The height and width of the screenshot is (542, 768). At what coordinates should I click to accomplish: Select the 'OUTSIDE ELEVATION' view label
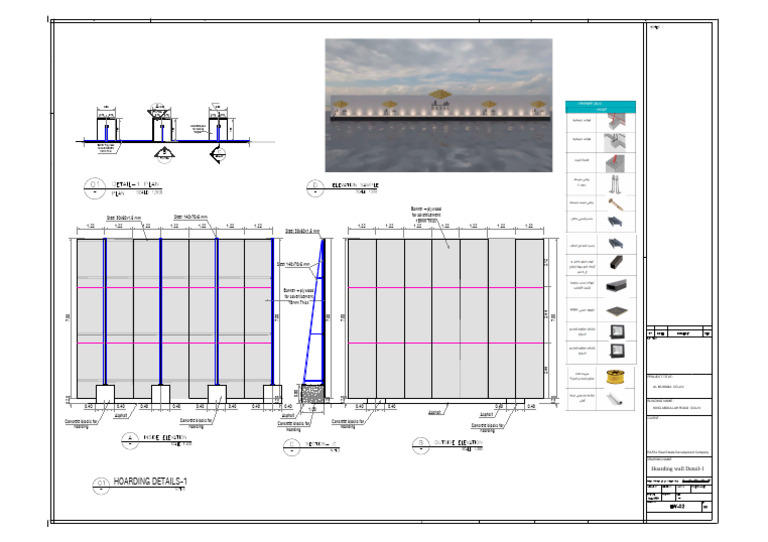458,442
